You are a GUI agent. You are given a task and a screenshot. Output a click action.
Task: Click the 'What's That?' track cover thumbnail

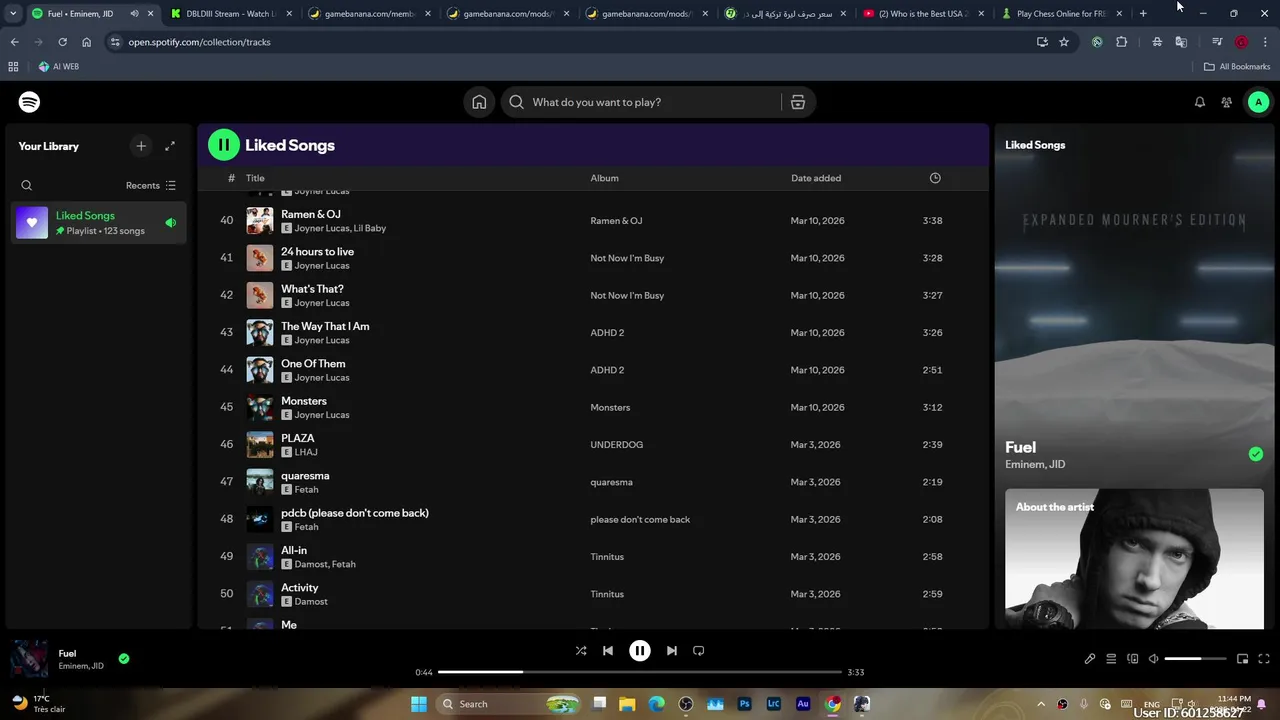pyautogui.click(x=260, y=295)
